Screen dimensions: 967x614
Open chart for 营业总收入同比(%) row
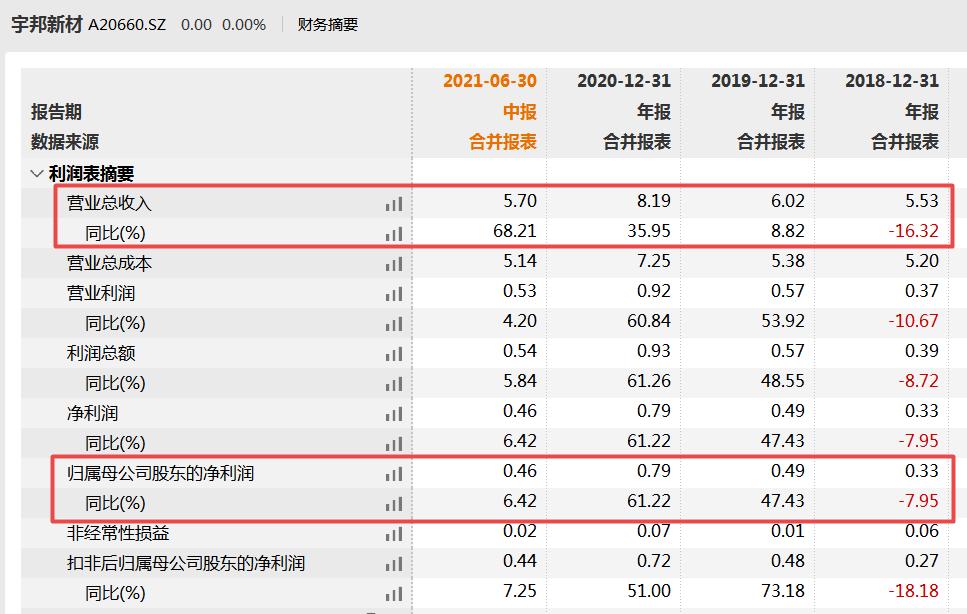392,233
